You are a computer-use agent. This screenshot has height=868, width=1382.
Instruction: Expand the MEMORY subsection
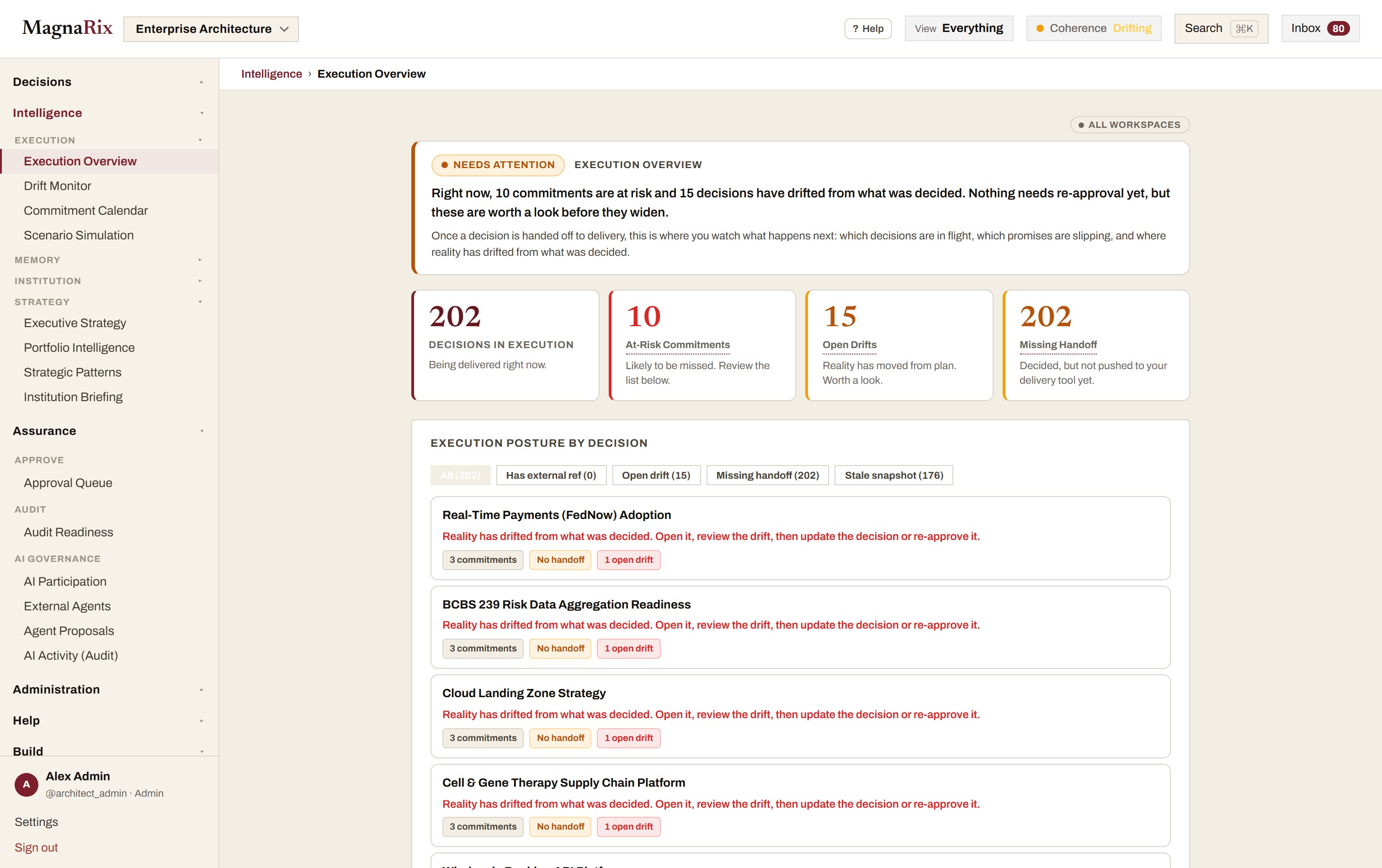pyautogui.click(x=109, y=260)
